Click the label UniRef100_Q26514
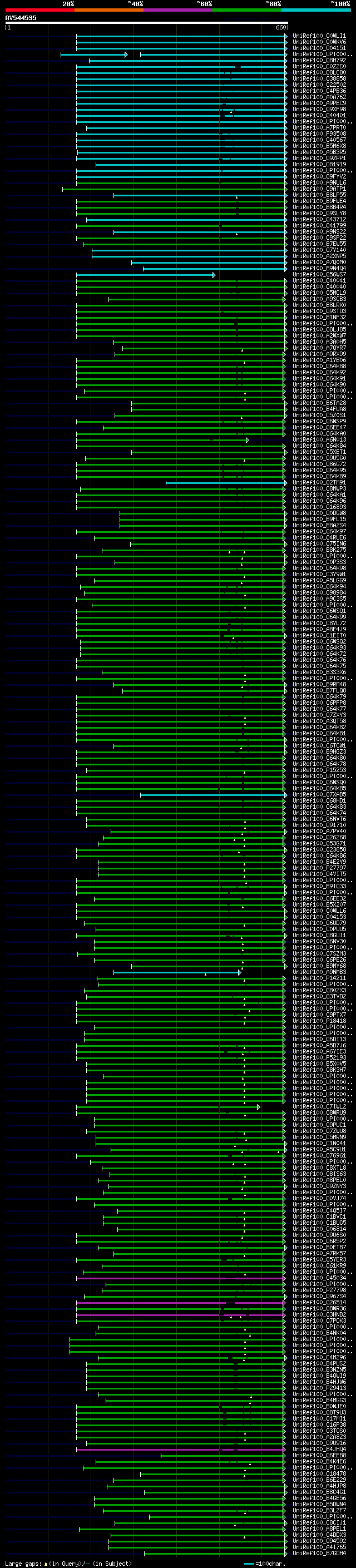This screenshot has width=356, height=1568. [x=319, y=1303]
